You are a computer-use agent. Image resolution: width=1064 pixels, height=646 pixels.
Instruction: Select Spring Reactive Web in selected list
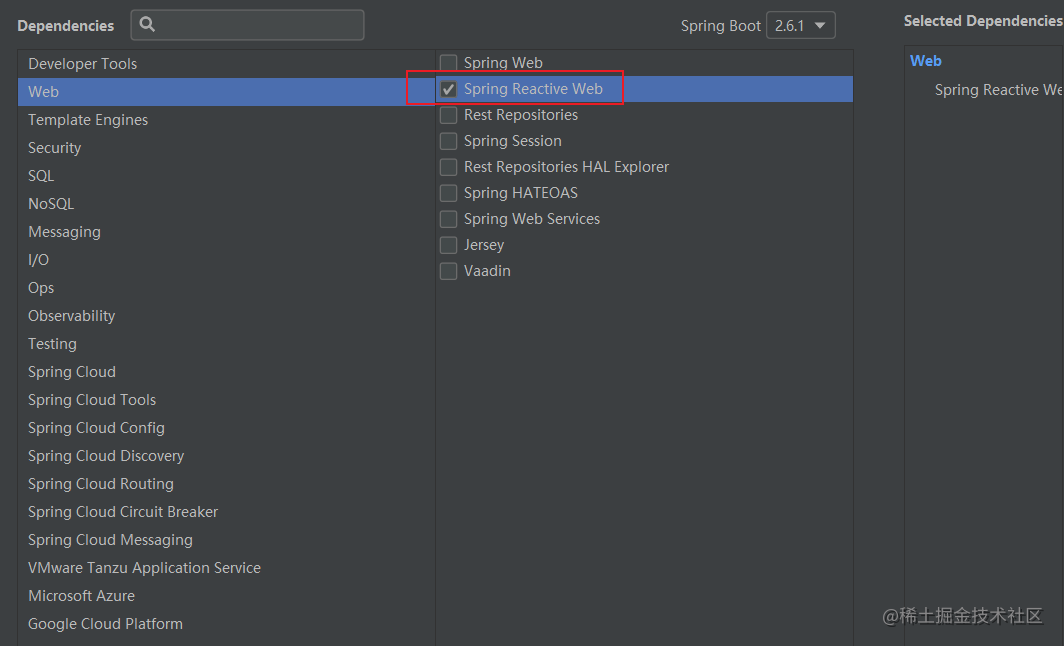pyautogui.click(x=998, y=90)
